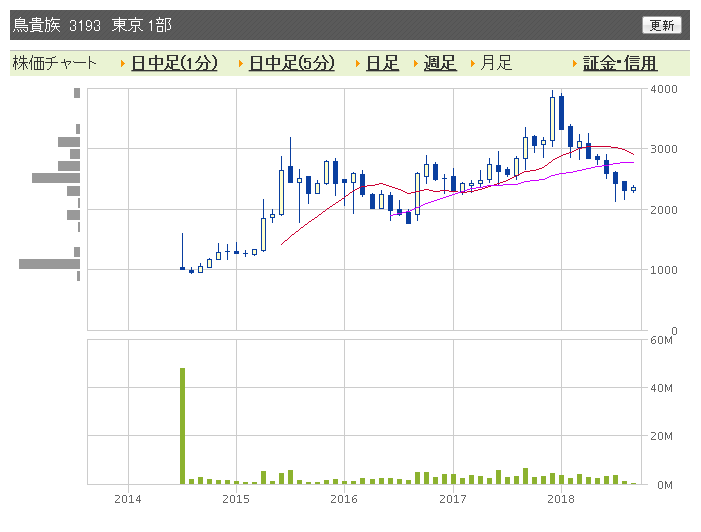The height and width of the screenshot is (532, 701).
Task: Click the orange arrow before 日中足(5分)
Action: coord(241,64)
